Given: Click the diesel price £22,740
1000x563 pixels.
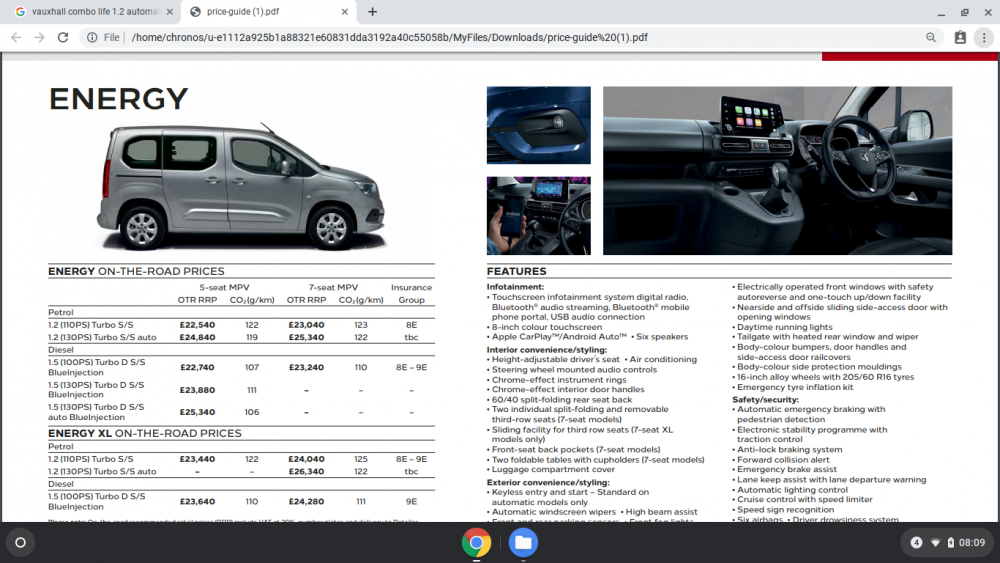Looking at the screenshot, I should 197,367.
